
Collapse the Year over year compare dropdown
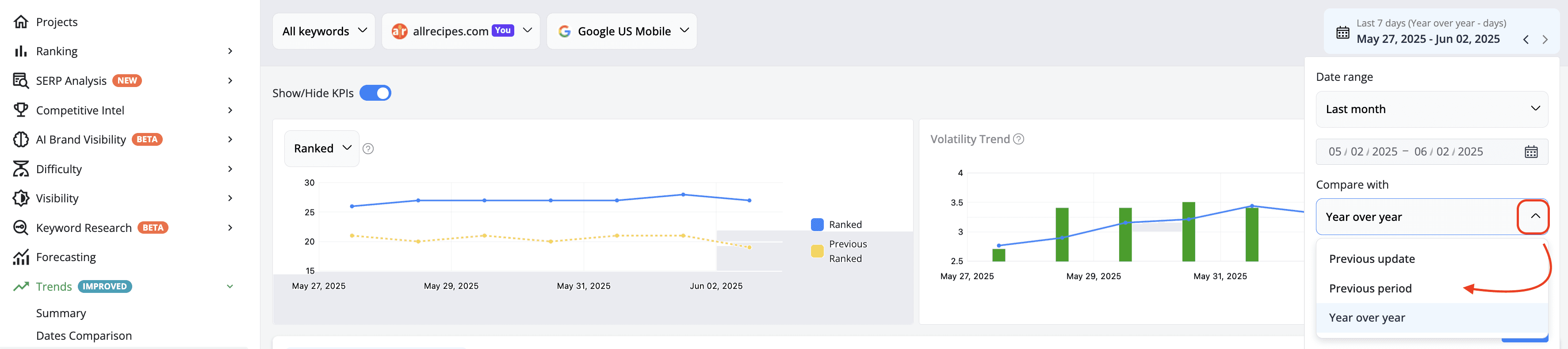click(1534, 217)
